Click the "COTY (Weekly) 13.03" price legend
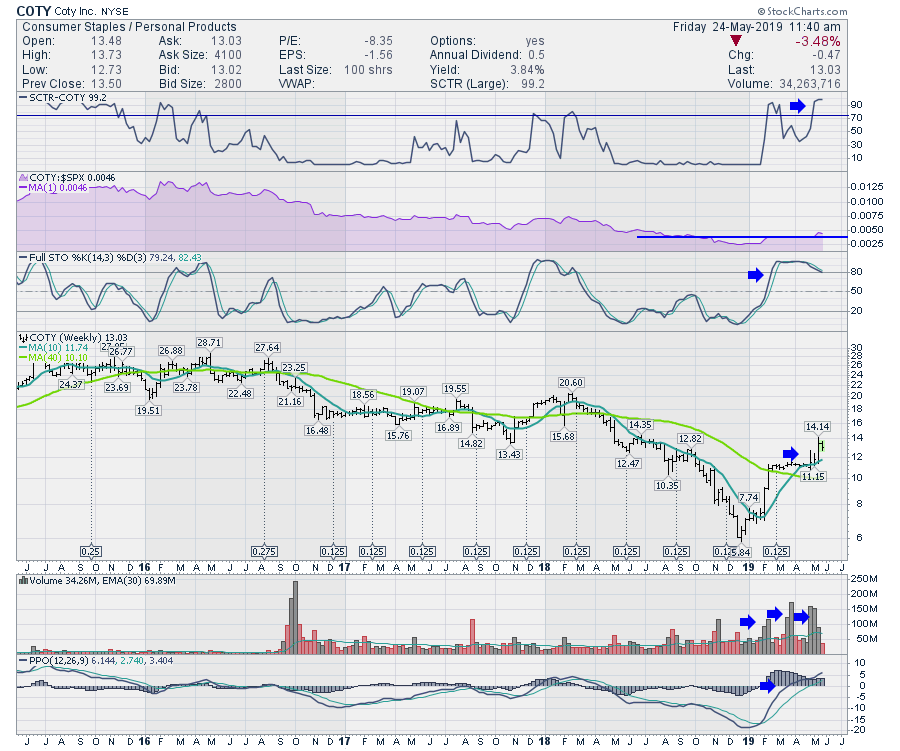The image size is (900, 751). click(x=73, y=338)
